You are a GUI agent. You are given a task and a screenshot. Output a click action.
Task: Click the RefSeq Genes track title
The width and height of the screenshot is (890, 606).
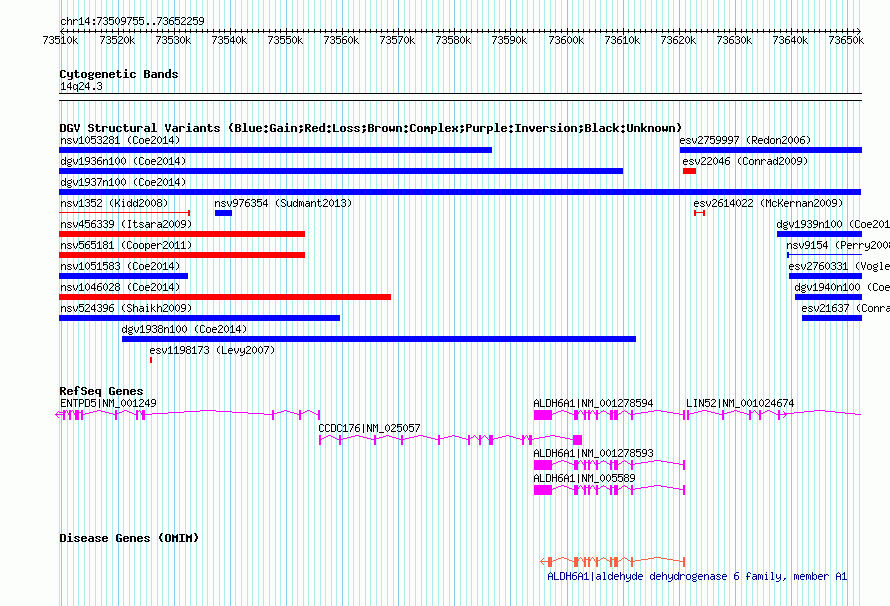click(101, 391)
